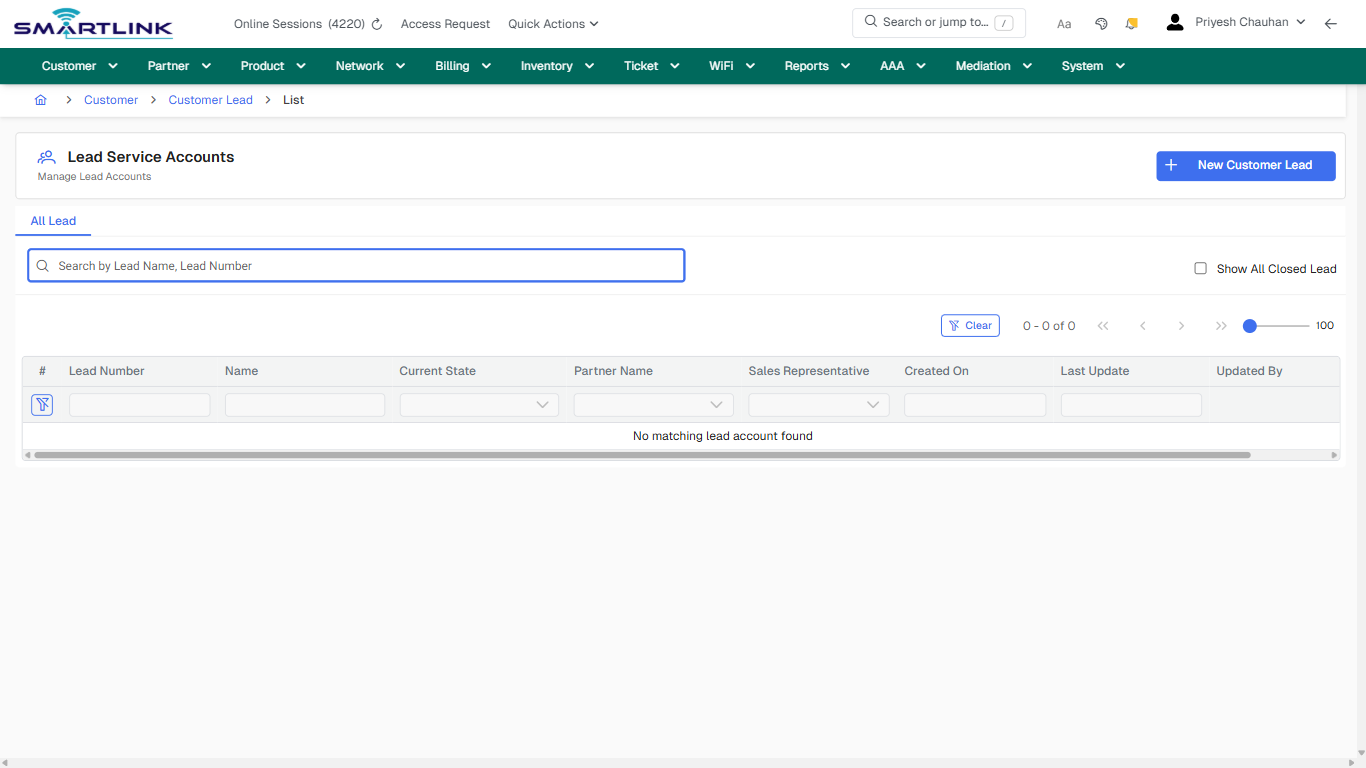Open the Quick Actions menu

coord(552,23)
